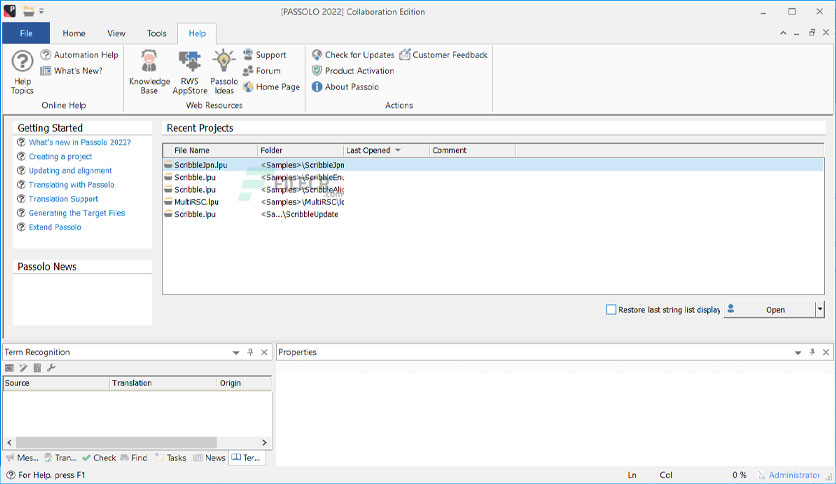Open the Translation Support link

[63, 199]
